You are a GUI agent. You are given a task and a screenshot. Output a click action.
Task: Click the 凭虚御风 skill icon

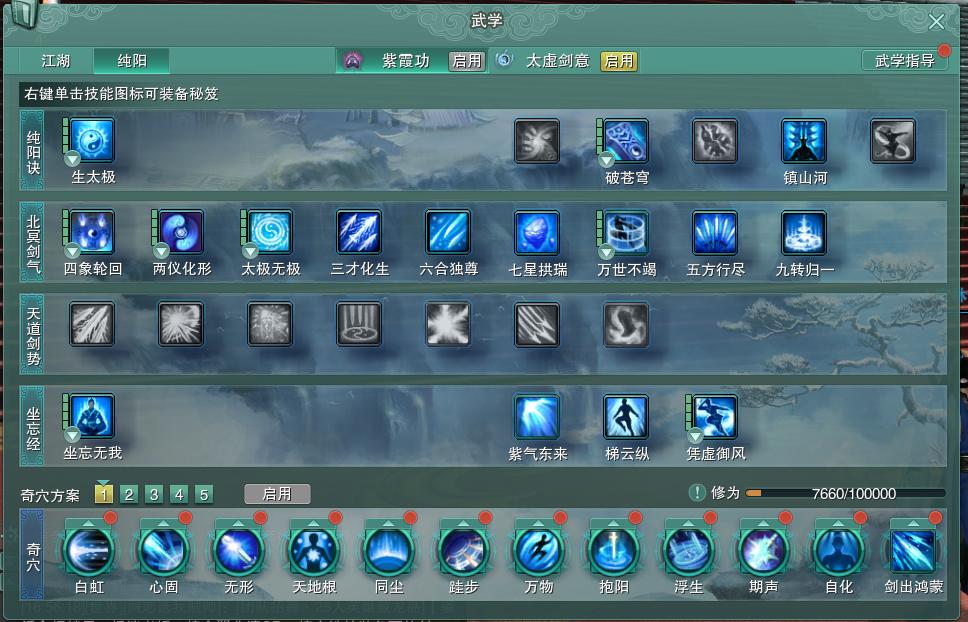tap(714, 417)
